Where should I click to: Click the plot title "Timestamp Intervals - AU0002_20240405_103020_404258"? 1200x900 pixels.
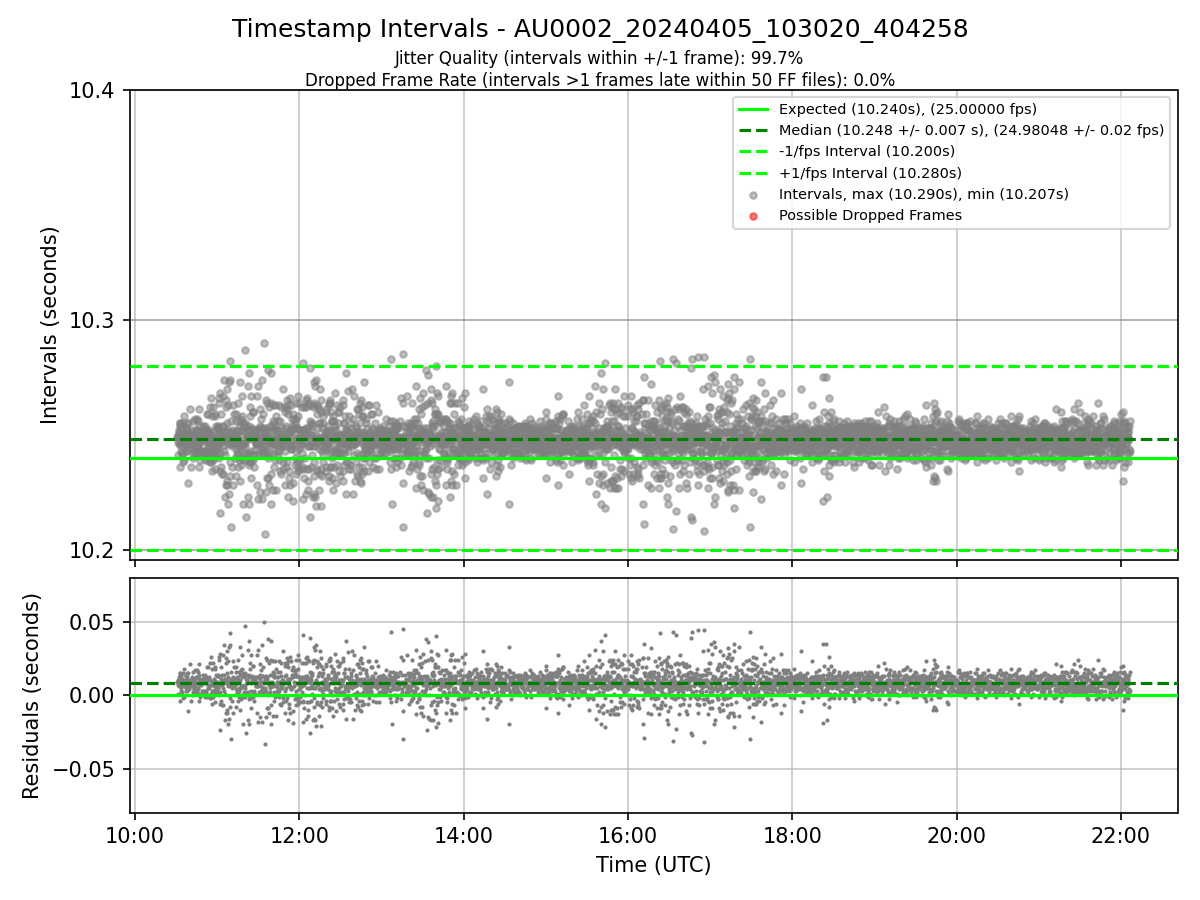pyautogui.click(x=600, y=30)
